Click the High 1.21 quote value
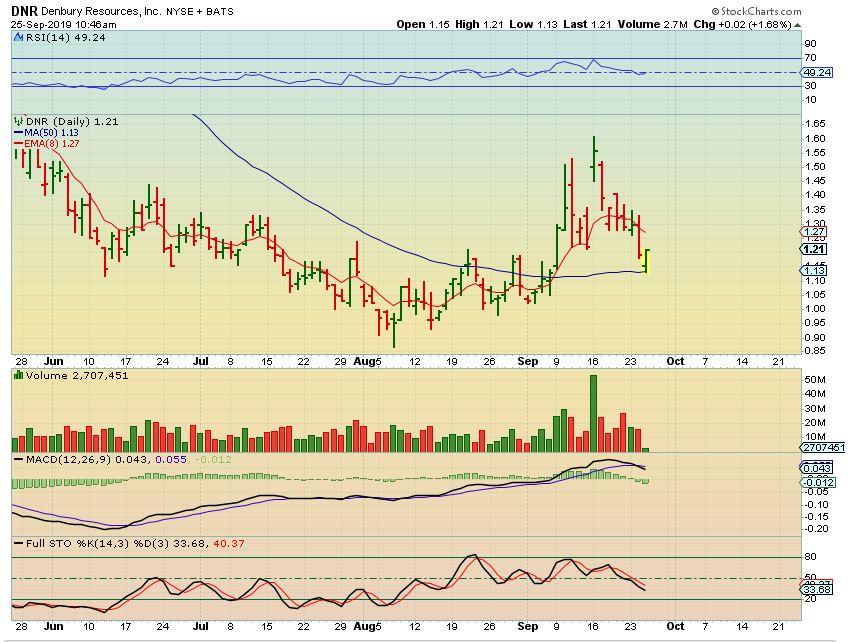 point(480,24)
